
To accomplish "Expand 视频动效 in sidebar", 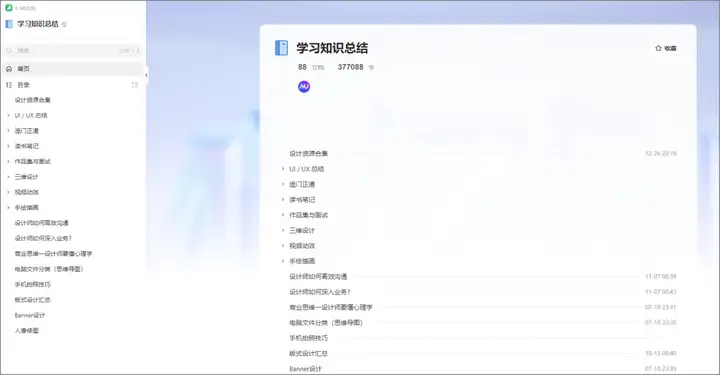I will tap(8, 192).
